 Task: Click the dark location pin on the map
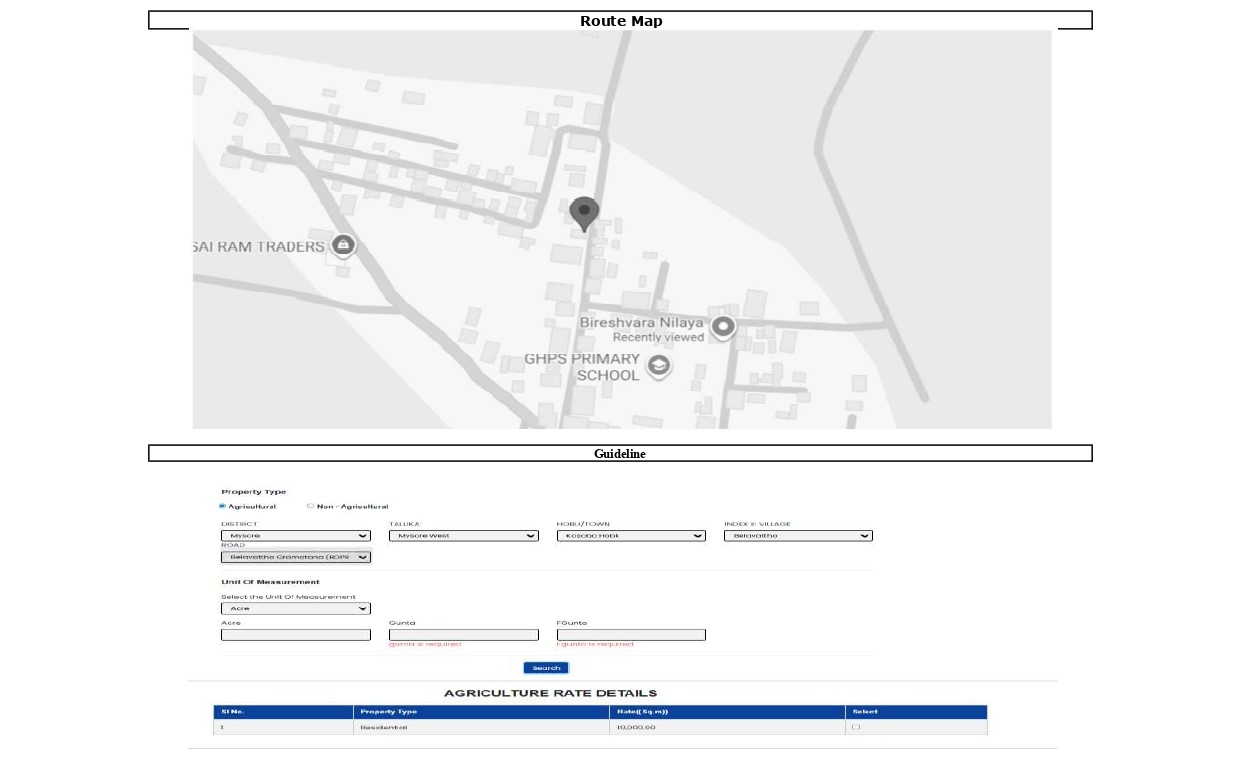[584, 213]
